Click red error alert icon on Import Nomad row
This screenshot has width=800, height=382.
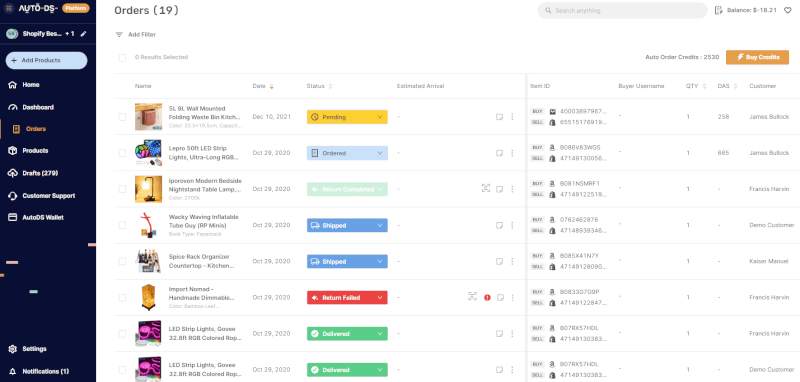click(487, 297)
